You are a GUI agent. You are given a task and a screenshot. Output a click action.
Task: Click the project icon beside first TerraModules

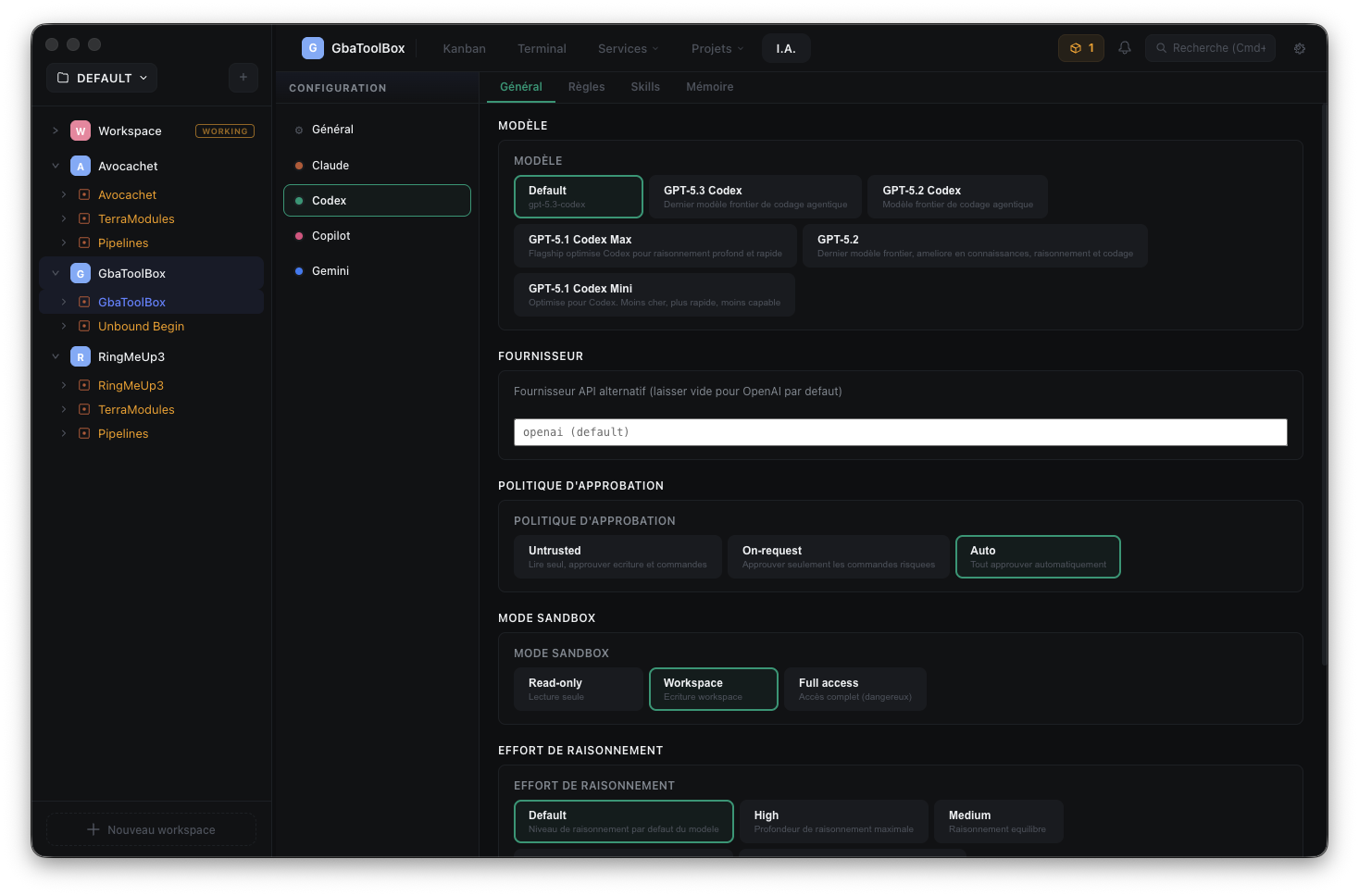point(84,219)
